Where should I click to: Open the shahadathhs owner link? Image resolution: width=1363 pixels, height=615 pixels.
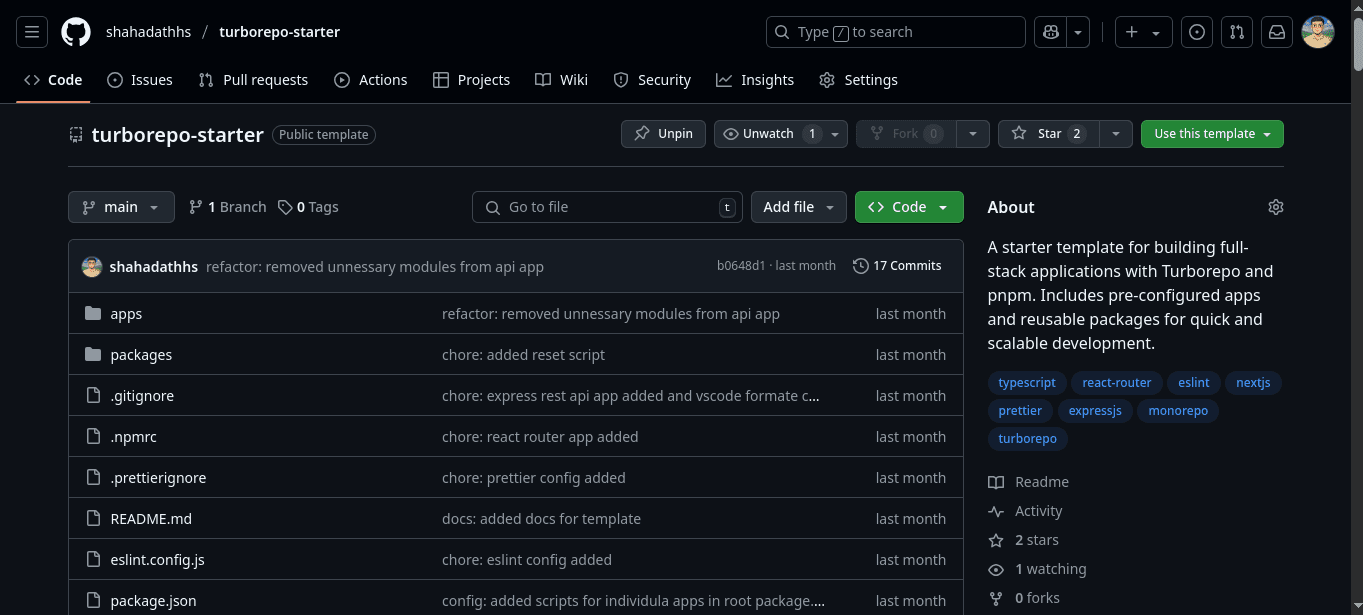point(148,32)
